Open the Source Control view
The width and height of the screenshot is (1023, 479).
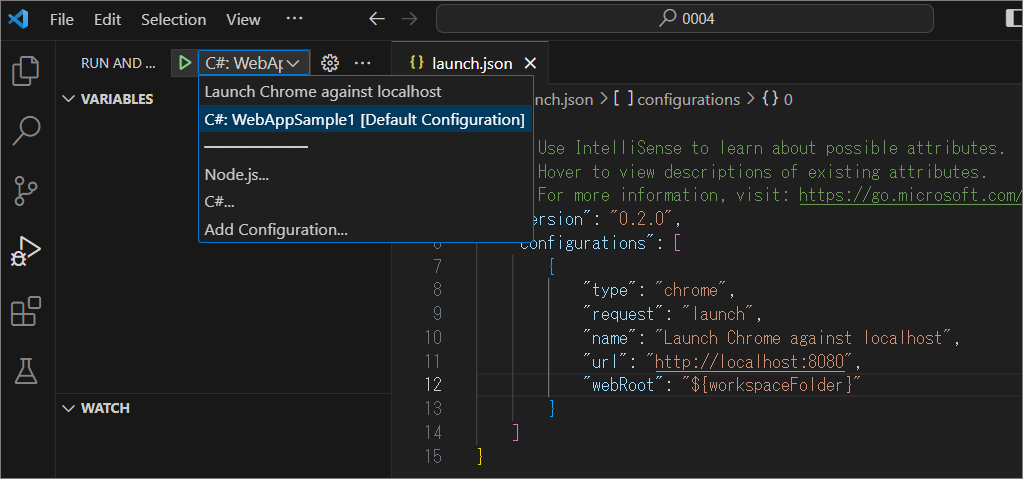[25, 189]
